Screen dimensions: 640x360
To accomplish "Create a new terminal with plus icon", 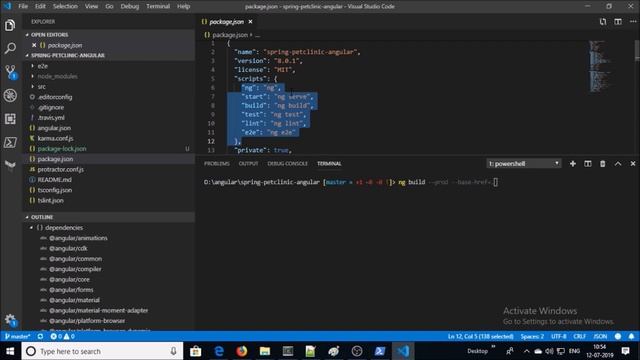I will [x=573, y=164].
